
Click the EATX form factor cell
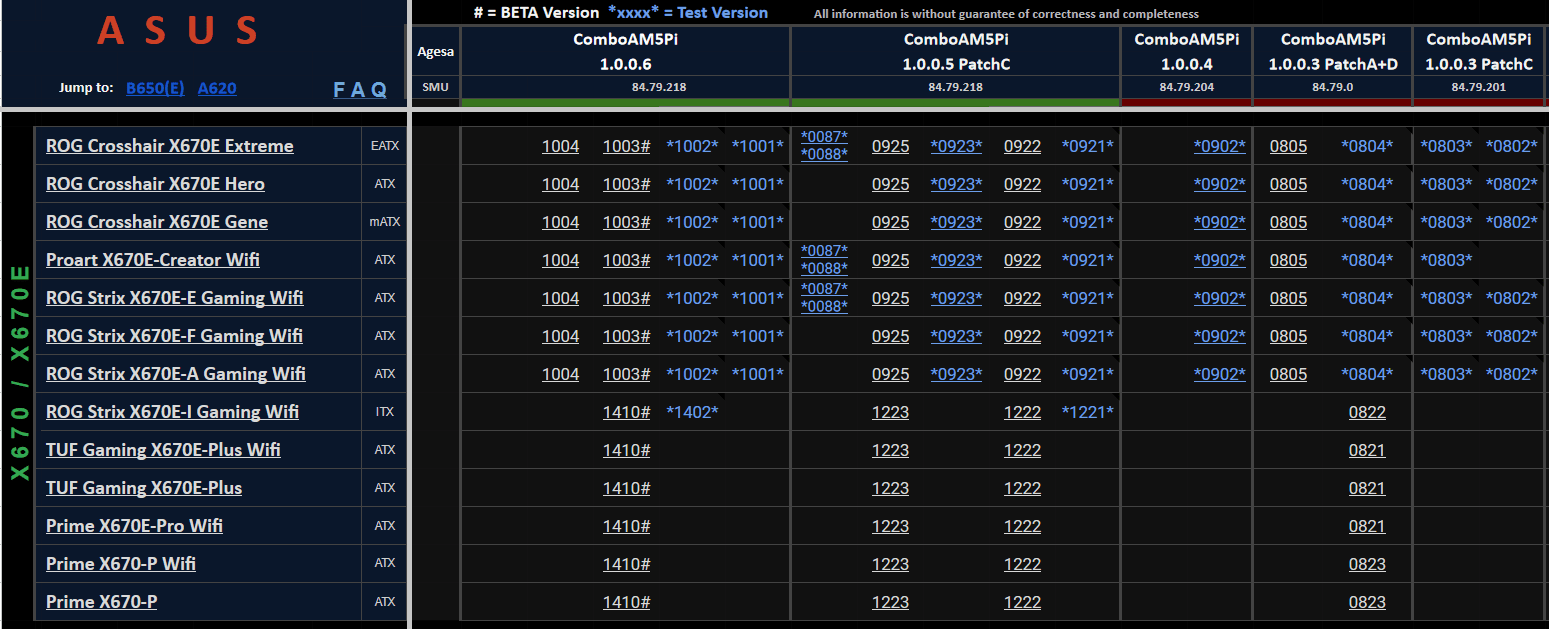pos(385,146)
